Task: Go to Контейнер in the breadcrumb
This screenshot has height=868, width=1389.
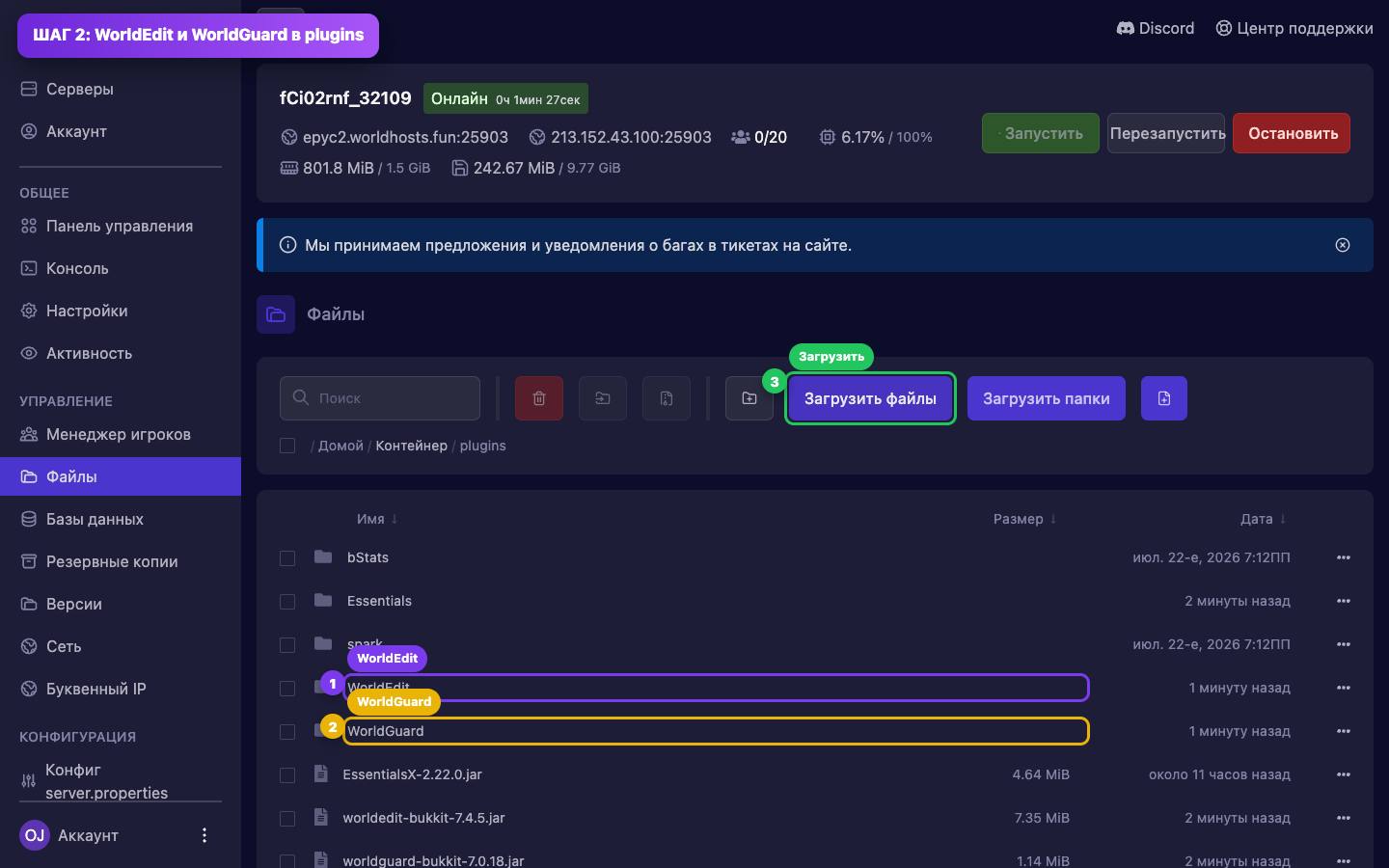Action: point(411,446)
